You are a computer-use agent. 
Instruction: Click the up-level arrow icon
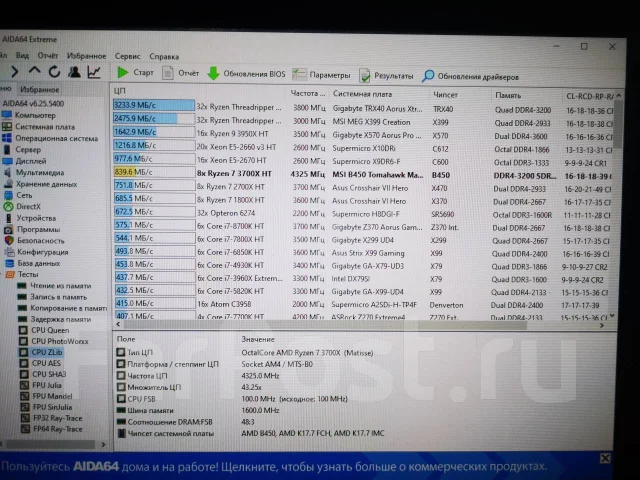click(34, 71)
